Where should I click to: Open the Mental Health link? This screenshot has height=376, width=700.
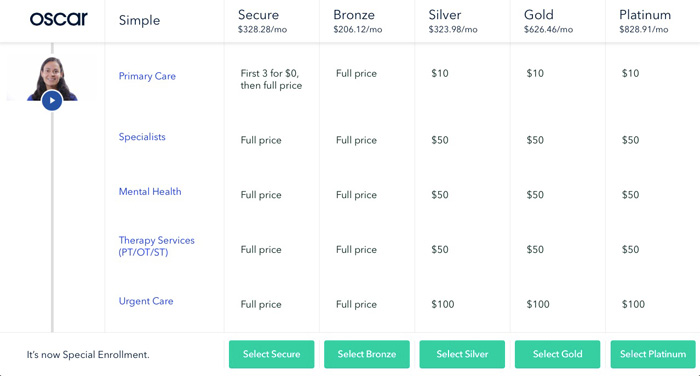coord(150,192)
